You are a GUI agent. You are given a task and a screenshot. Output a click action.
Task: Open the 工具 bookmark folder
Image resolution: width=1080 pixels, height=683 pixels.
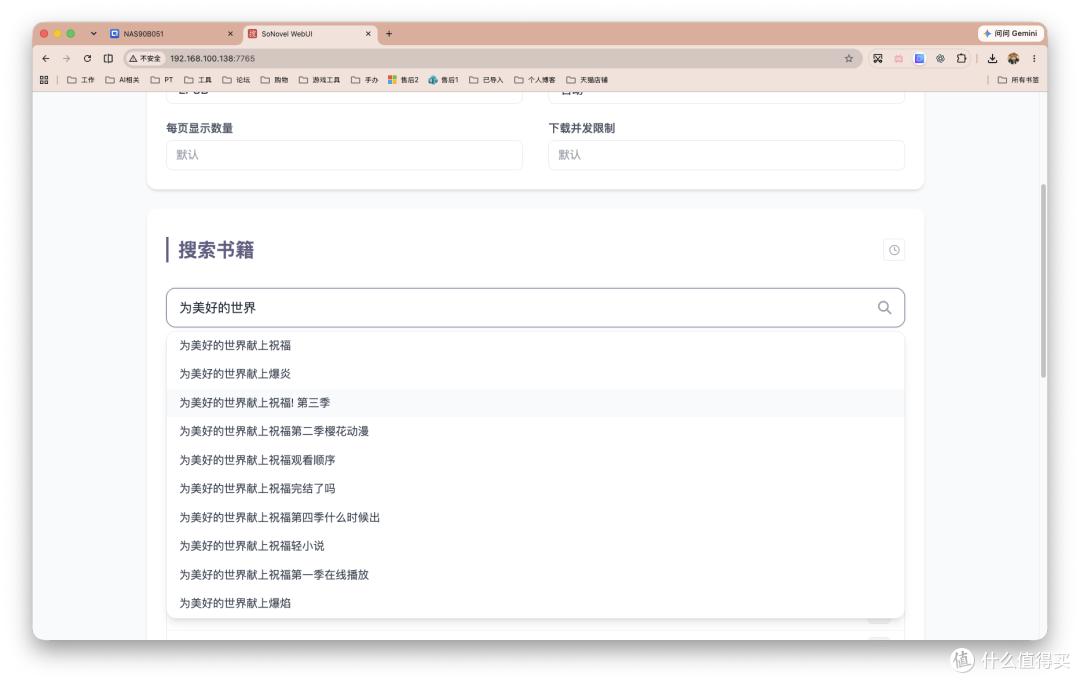(198, 80)
